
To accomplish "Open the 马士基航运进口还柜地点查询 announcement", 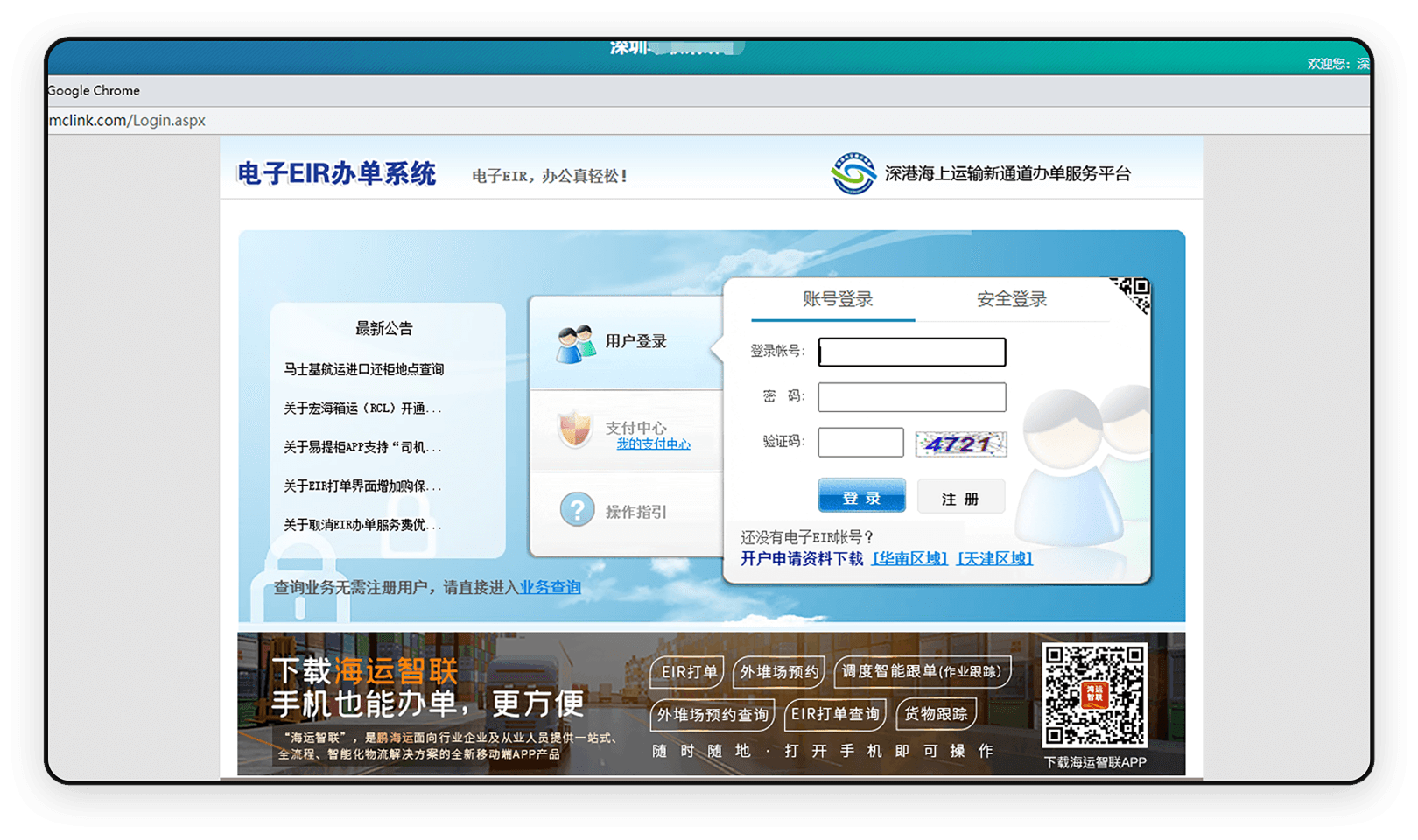I will coord(363,369).
